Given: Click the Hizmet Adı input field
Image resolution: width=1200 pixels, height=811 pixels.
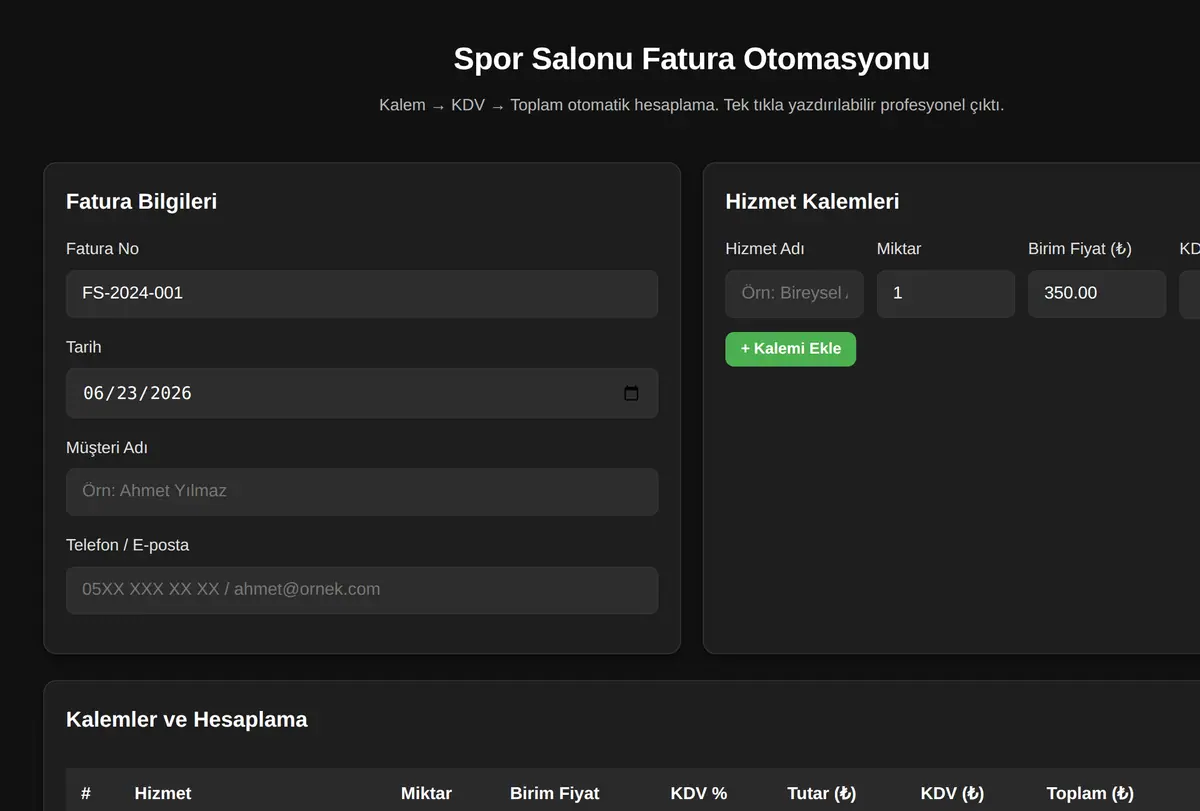Looking at the screenshot, I should (x=794, y=294).
